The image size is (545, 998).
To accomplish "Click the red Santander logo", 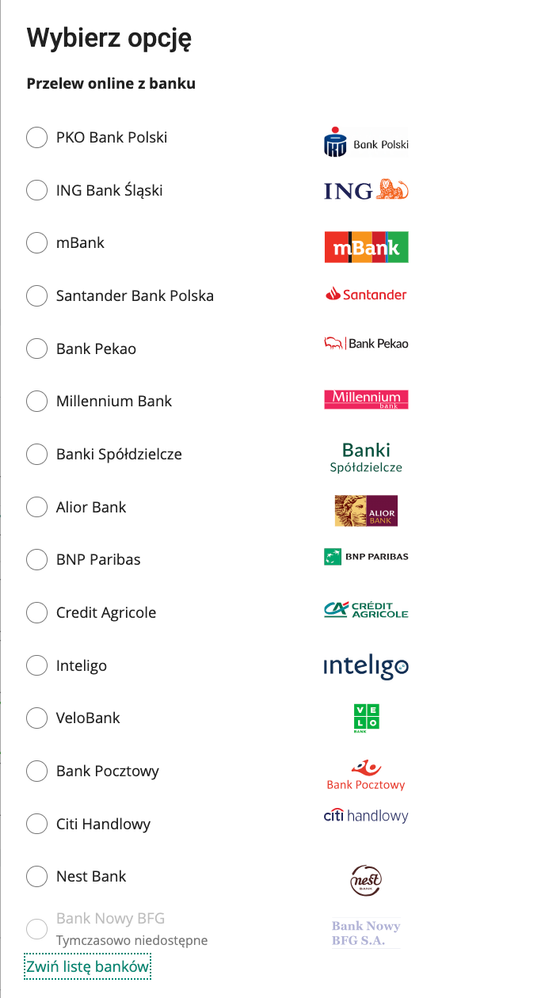I will (366, 294).
